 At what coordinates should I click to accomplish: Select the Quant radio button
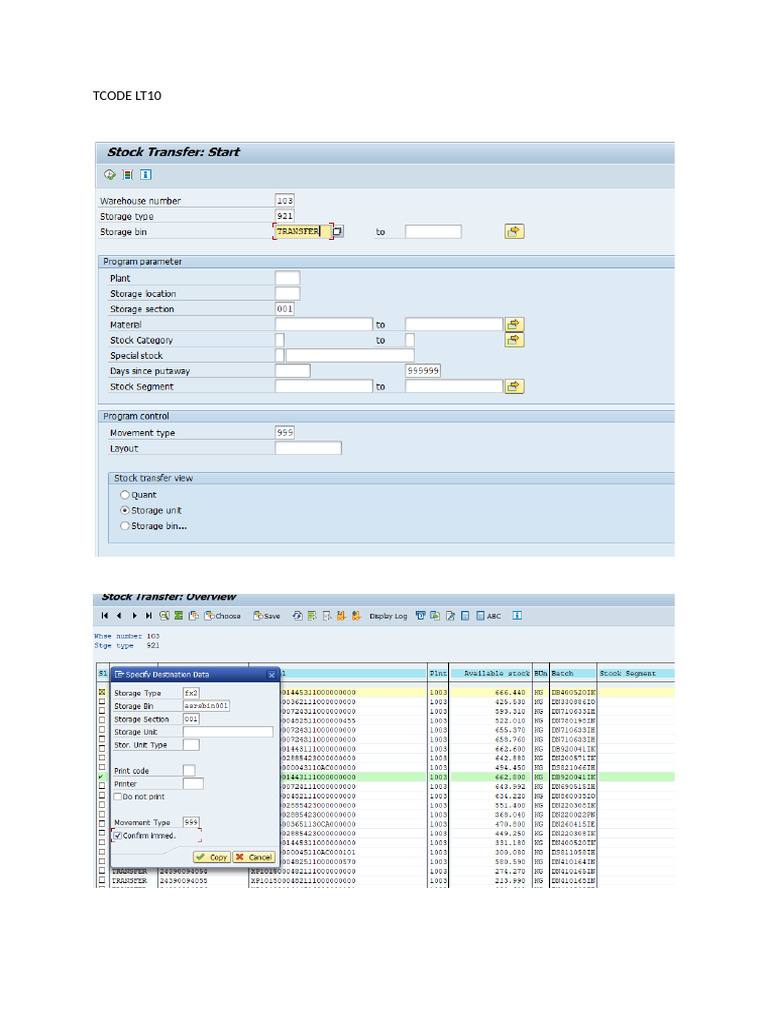(x=125, y=494)
